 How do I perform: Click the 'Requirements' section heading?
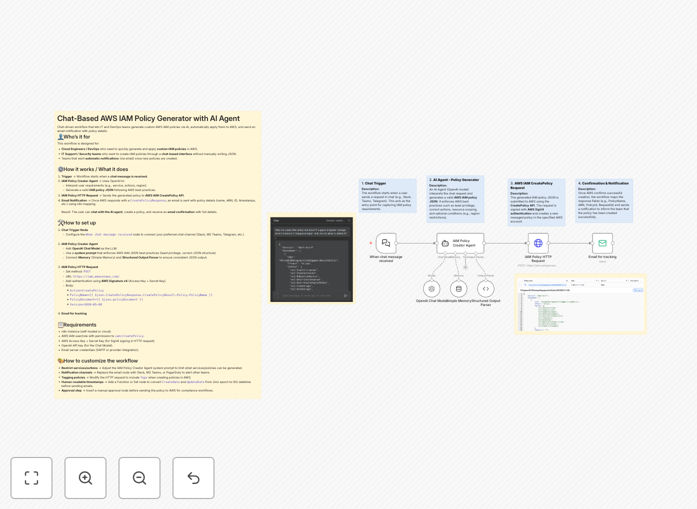point(77,325)
